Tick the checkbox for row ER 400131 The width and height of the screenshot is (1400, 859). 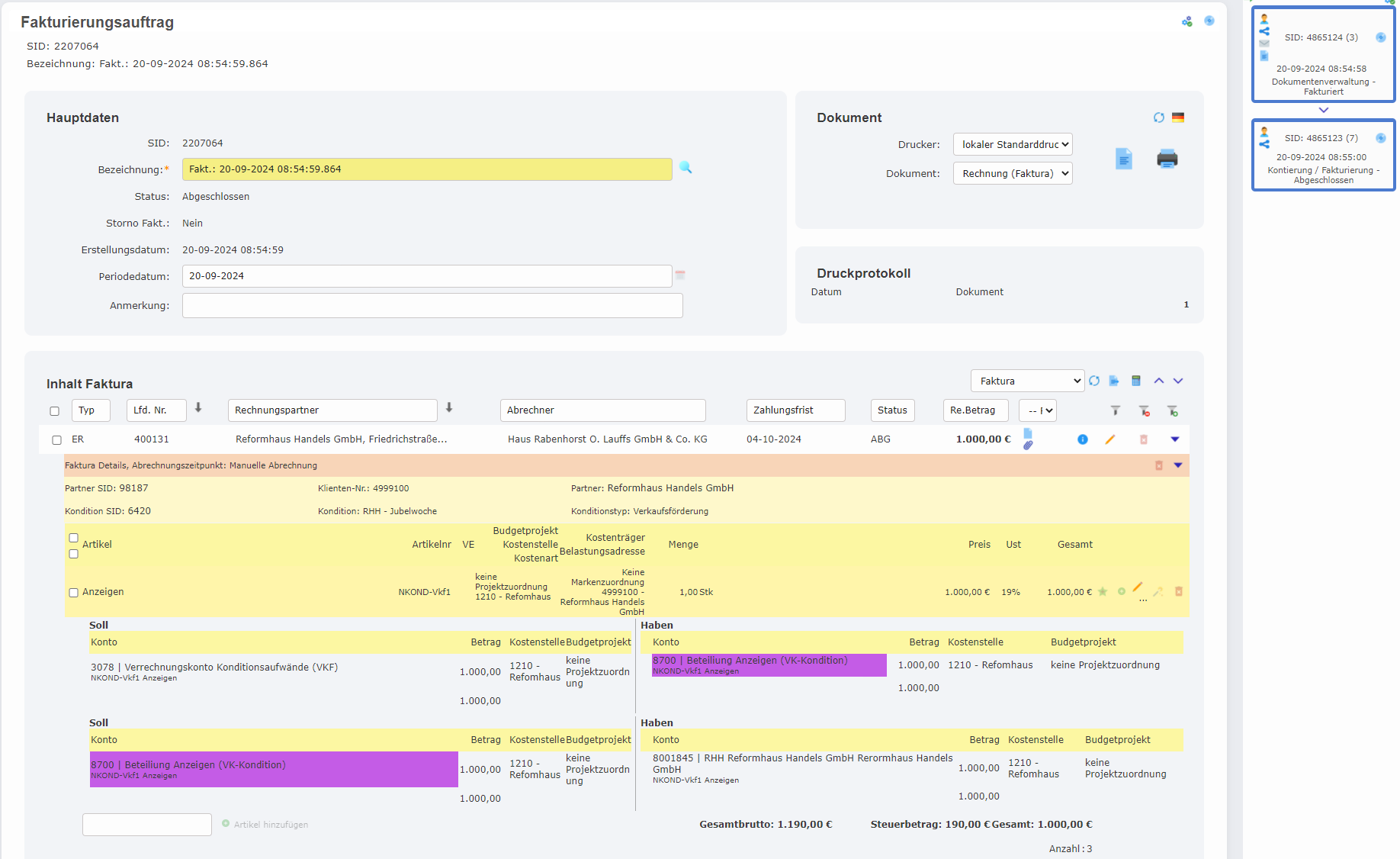point(56,440)
